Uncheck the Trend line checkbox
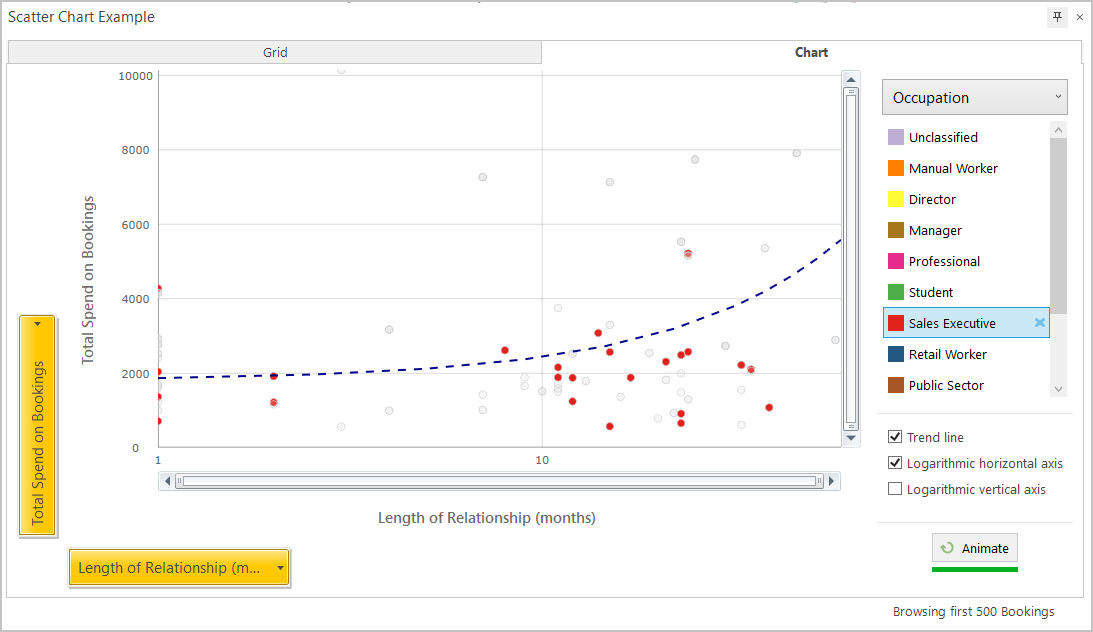Image resolution: width=1093 pixels, height=632 pixels. point(895,437)
